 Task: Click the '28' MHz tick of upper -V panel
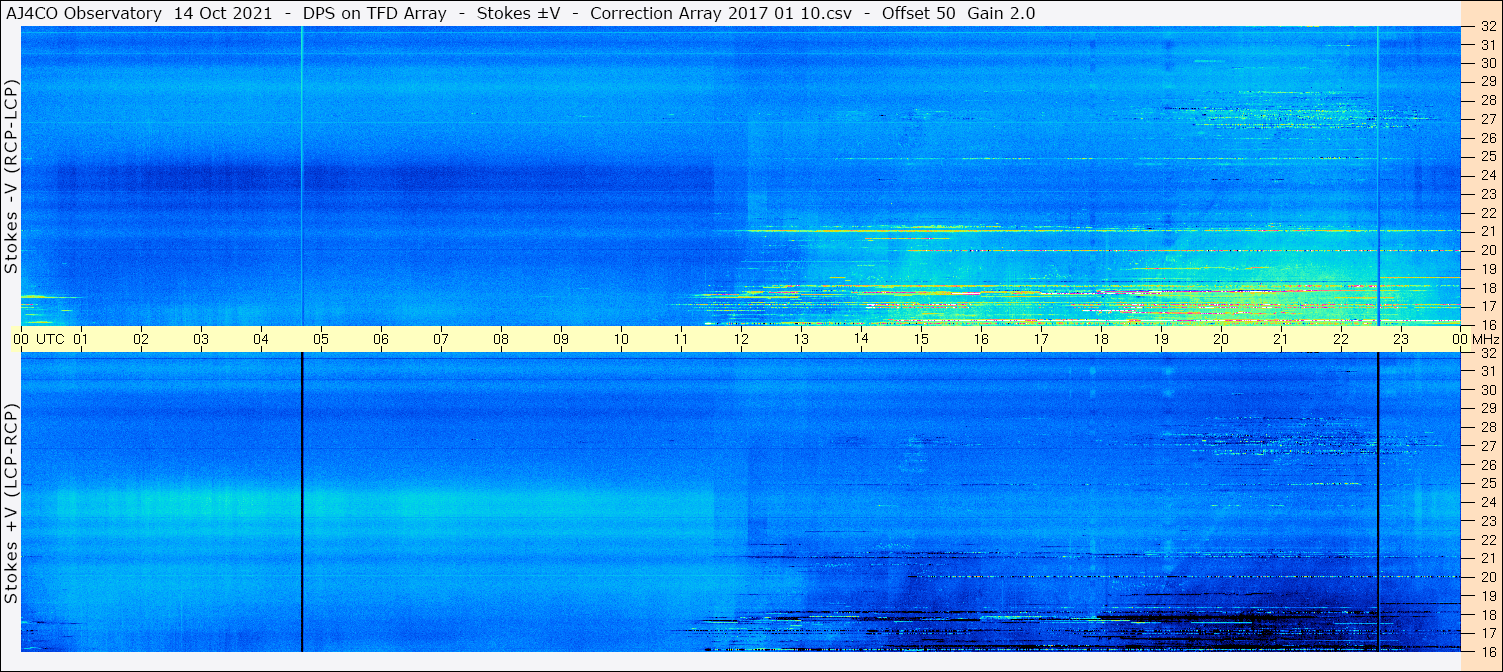(1487, 101)
